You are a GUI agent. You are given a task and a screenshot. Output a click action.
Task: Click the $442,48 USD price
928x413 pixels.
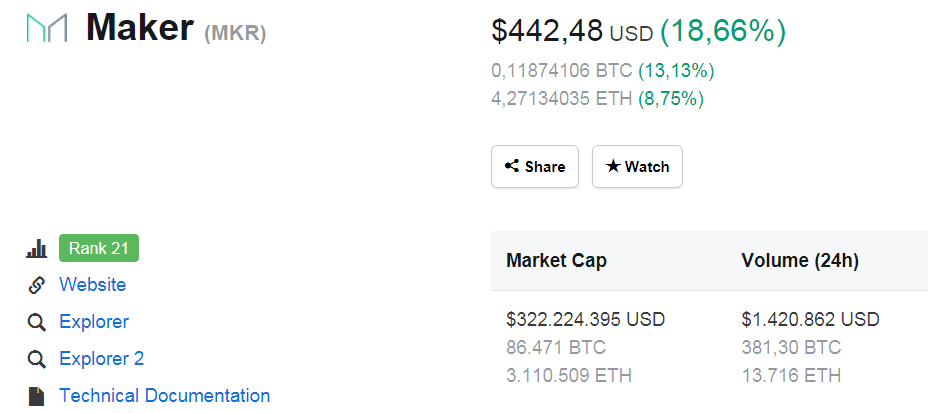tap(572, 31)
